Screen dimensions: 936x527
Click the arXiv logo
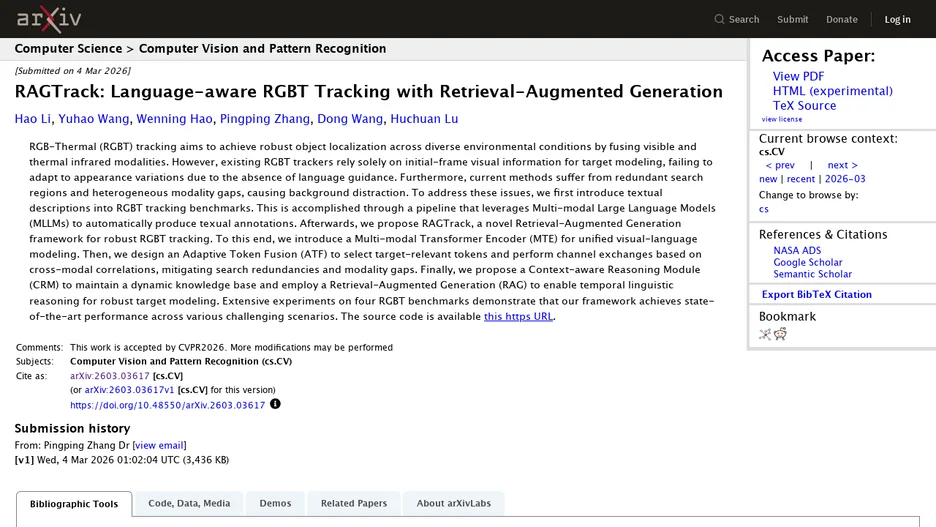(49, 19)
